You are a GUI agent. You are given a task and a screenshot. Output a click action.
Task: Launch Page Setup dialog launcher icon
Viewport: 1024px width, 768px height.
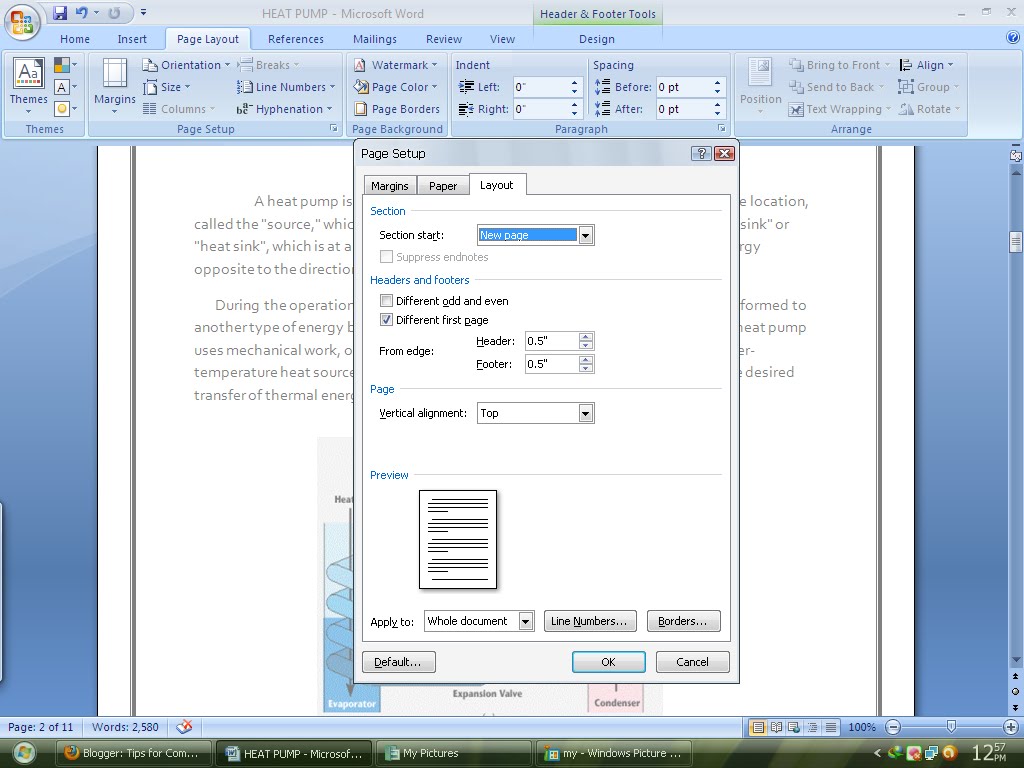pos(334,129)
